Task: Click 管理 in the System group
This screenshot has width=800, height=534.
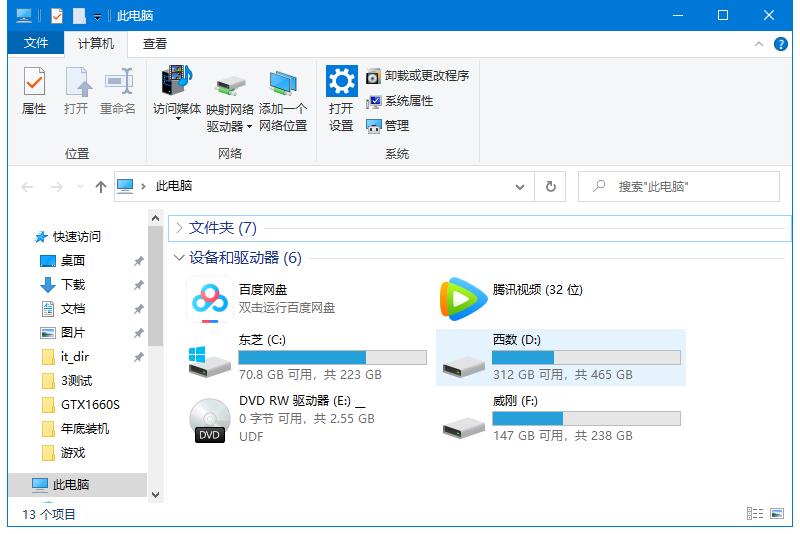Action: click(x=388, y=125)
